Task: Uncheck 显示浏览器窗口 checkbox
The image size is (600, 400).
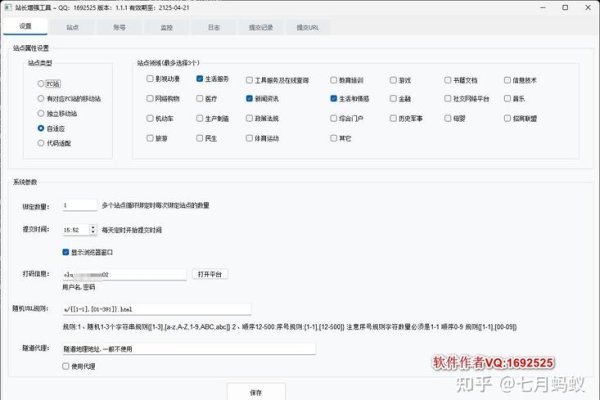Action: click(x=65, y=252)
